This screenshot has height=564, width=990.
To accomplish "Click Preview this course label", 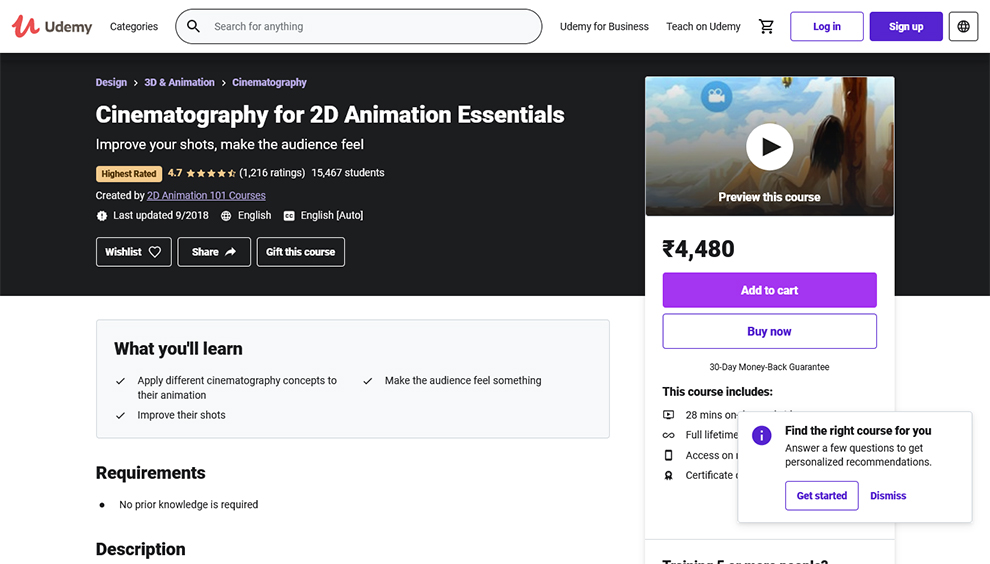I will (769, 197).
